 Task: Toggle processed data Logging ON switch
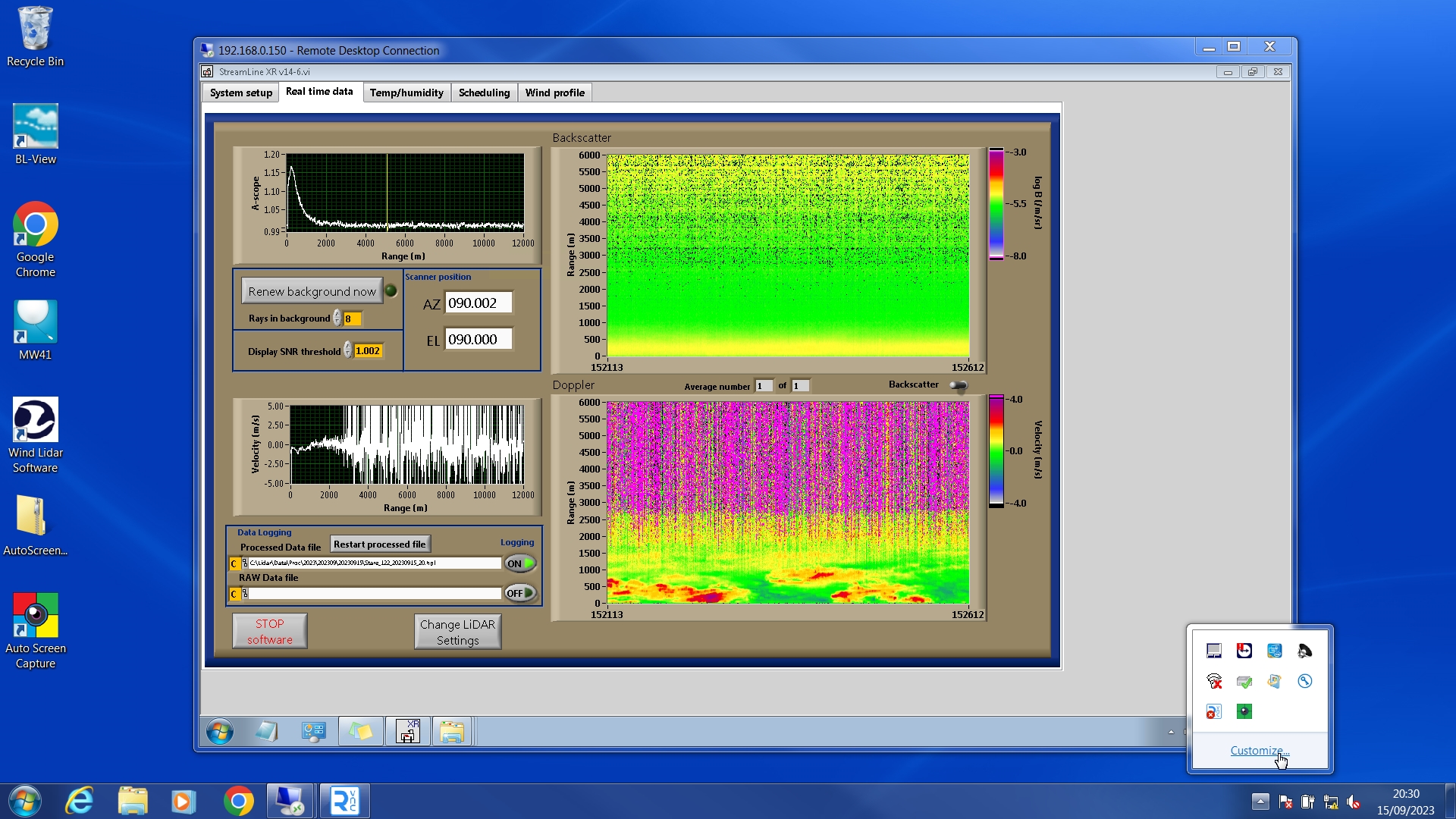tap(520, 563)
